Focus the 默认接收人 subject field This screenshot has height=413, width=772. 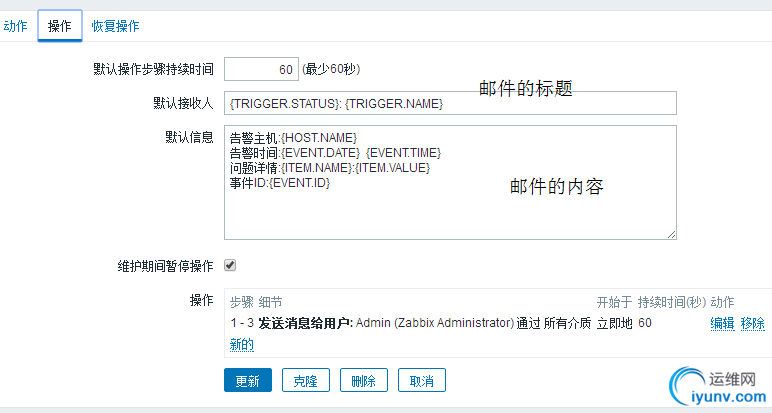click(450, 103)
